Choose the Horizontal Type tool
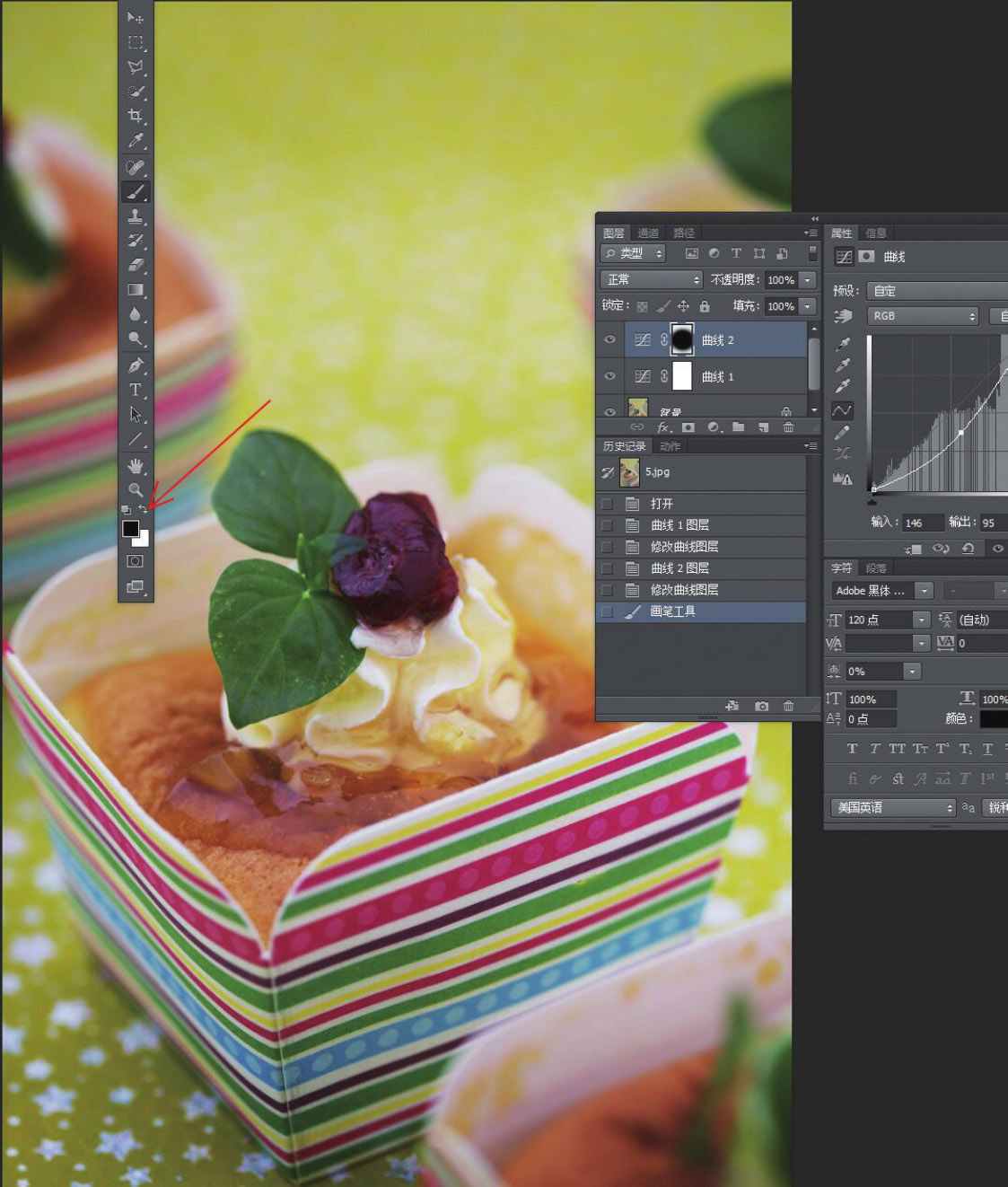Image resolution: width=1008 pixels, height=1187 pixels. (136, 390)
